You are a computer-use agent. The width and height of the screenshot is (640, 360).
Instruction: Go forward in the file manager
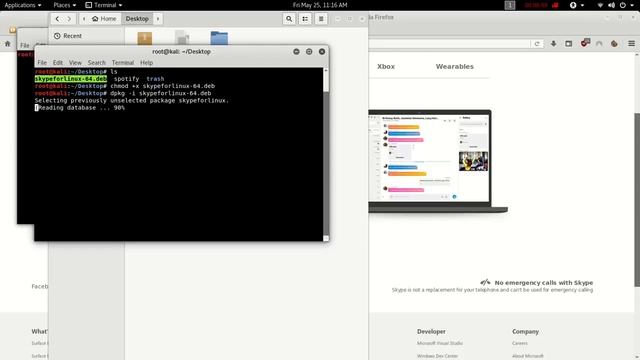[69, 19]
